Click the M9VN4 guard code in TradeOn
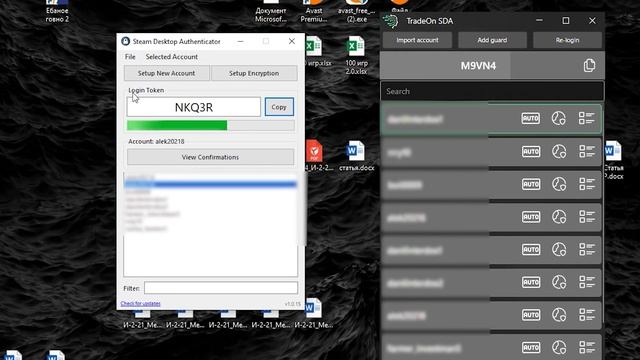This screenshot has width=640, height=360. pyautogui.click(x=478, y=66)
